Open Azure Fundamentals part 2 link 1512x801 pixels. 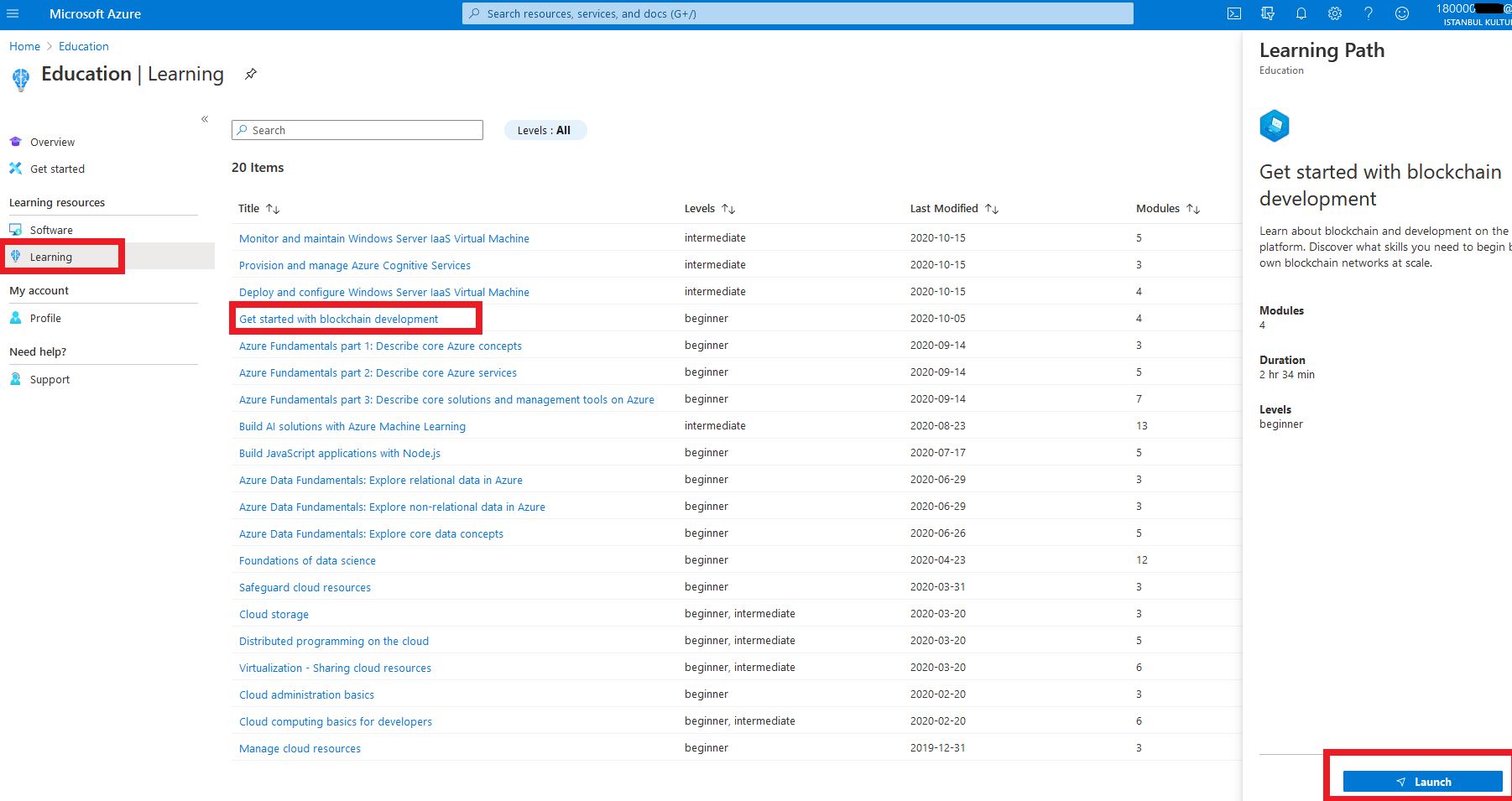[x=378, y=372]
